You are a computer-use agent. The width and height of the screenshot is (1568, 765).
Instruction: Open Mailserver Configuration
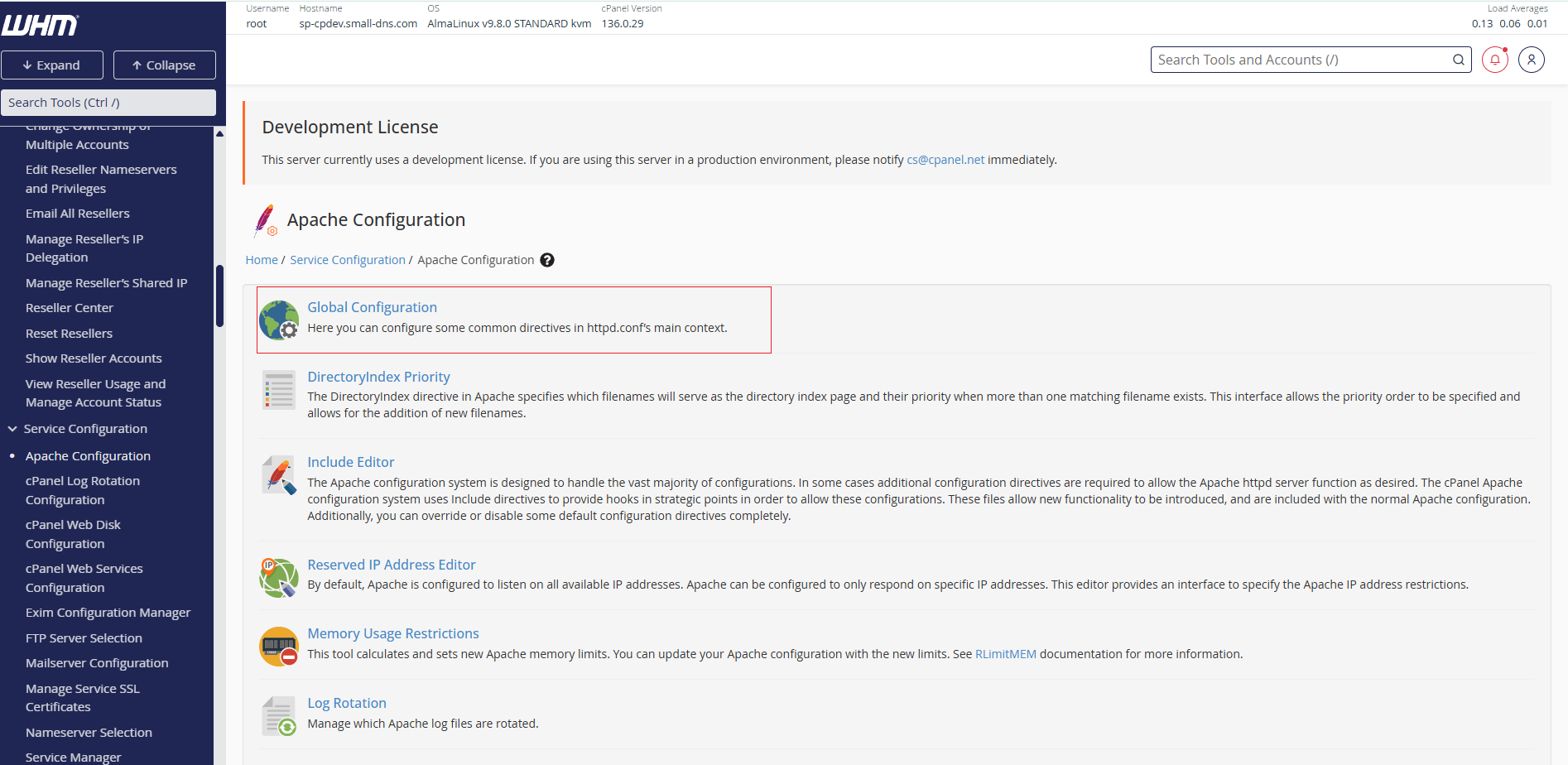tap(97, 663)
